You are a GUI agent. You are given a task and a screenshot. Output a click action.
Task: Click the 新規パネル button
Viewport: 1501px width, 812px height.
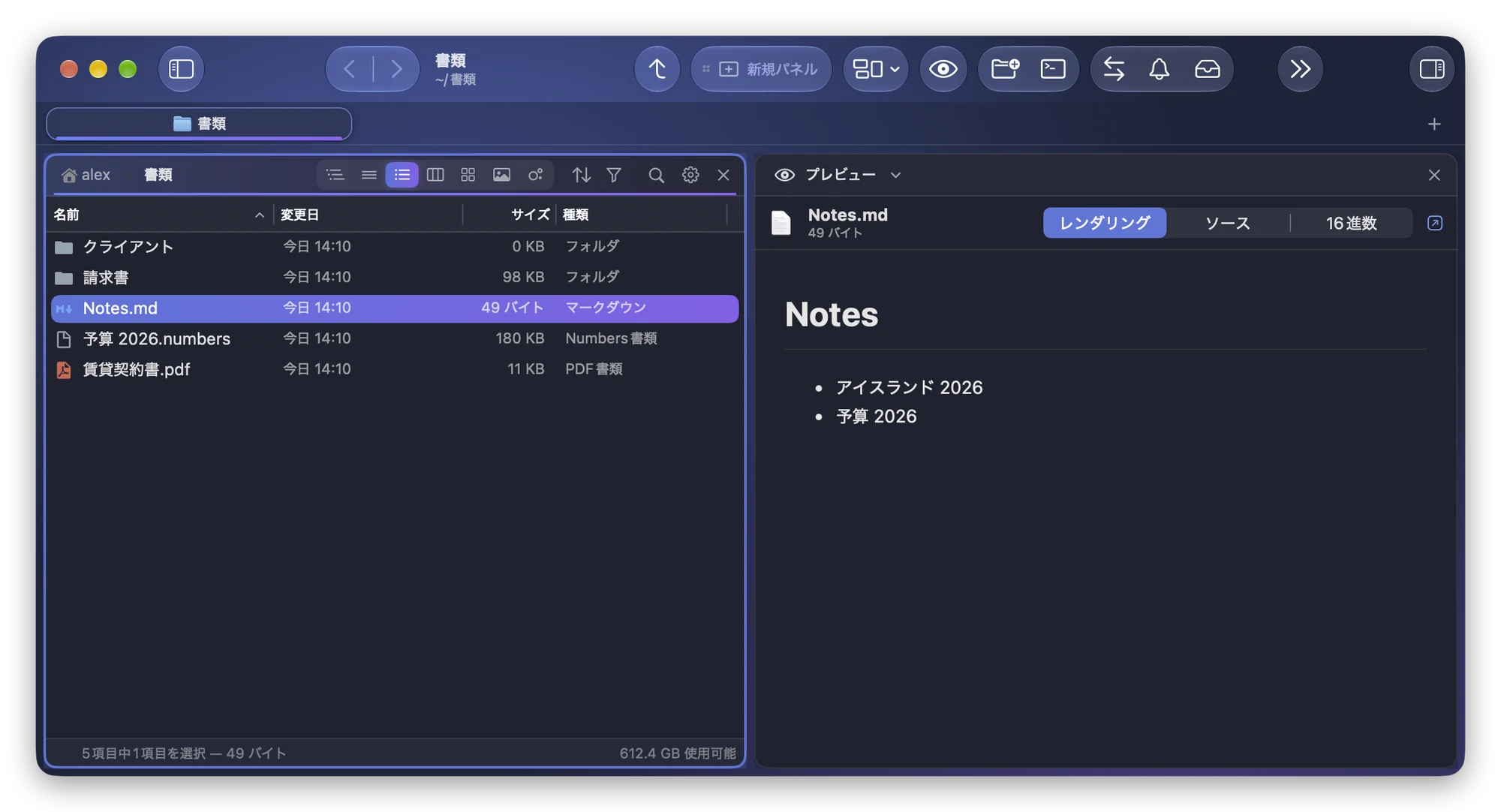(760, 69)
